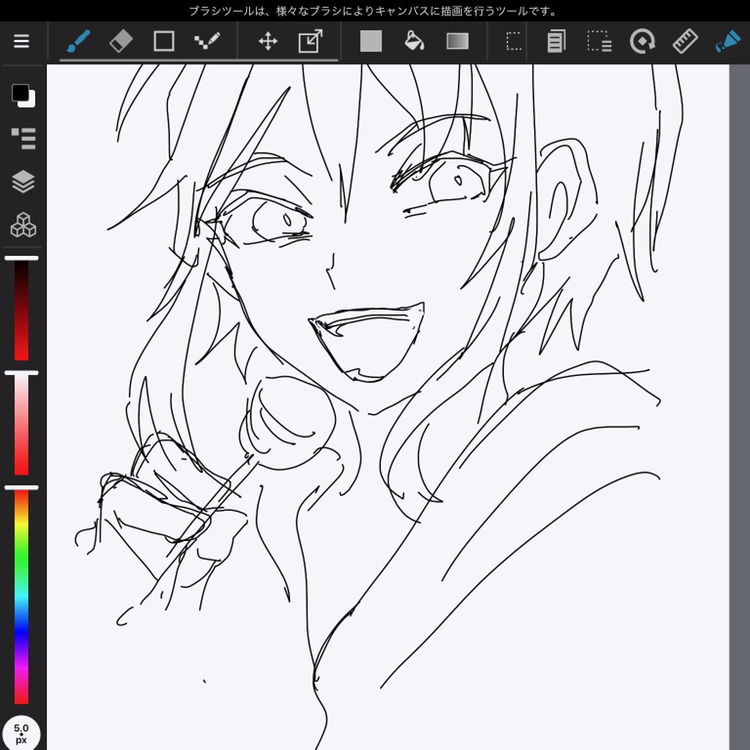Select the rectangular Selection tool
Viewport: 750px width, 750px height.
point(514,41)
